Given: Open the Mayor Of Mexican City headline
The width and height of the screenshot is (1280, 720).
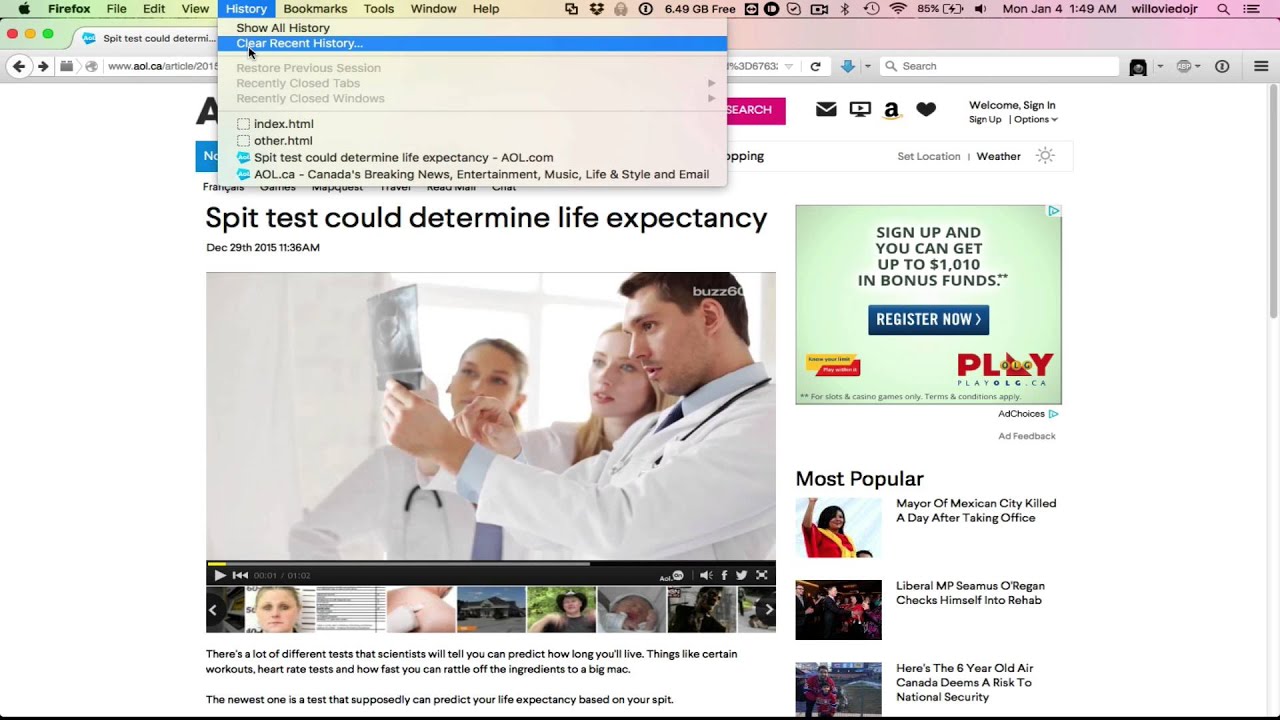Looking at the screenshot, I should tap(976, 511).
